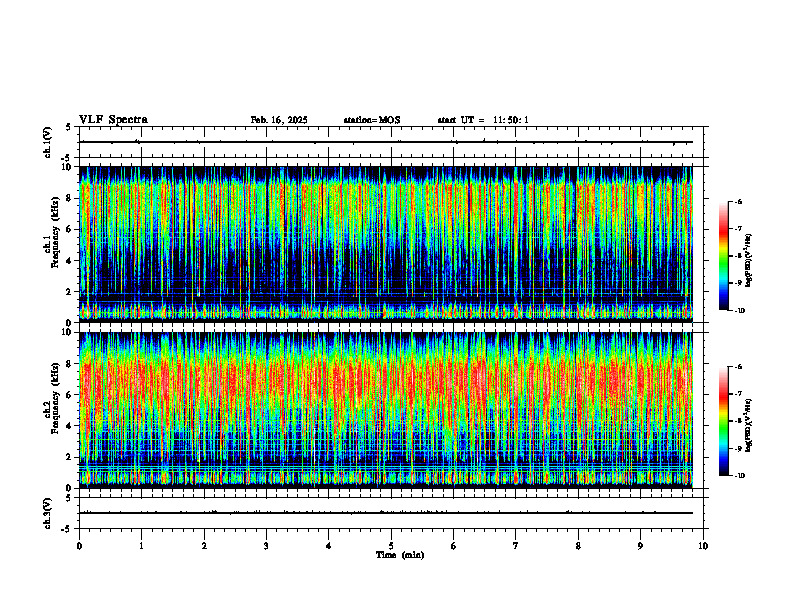Click the ch.1 spectrogram color scale bar
Viewport: 792px width, 612px height.
tap(723, 256)
